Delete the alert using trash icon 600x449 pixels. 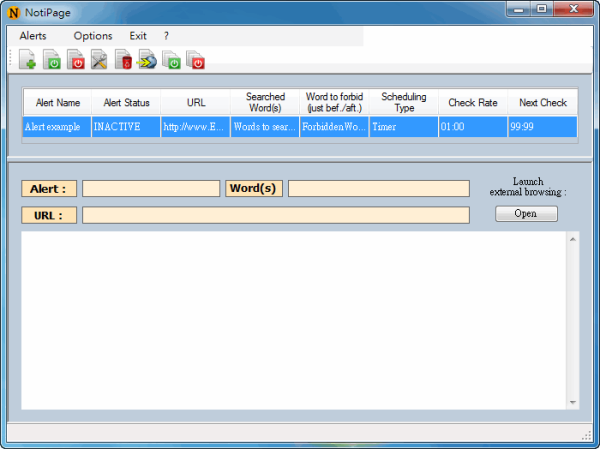pos(124,61)
